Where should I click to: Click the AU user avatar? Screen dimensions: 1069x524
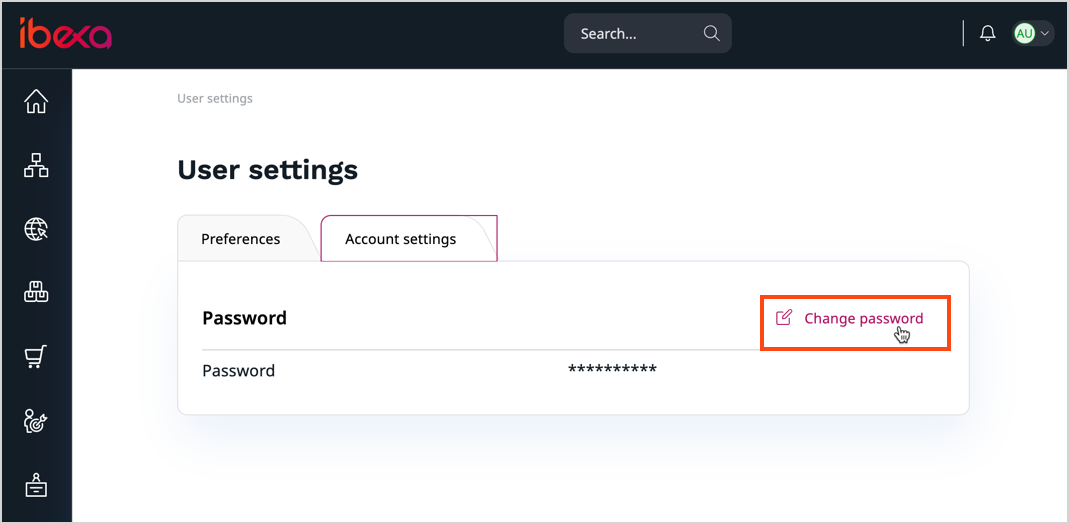[x=1024, y=33]
